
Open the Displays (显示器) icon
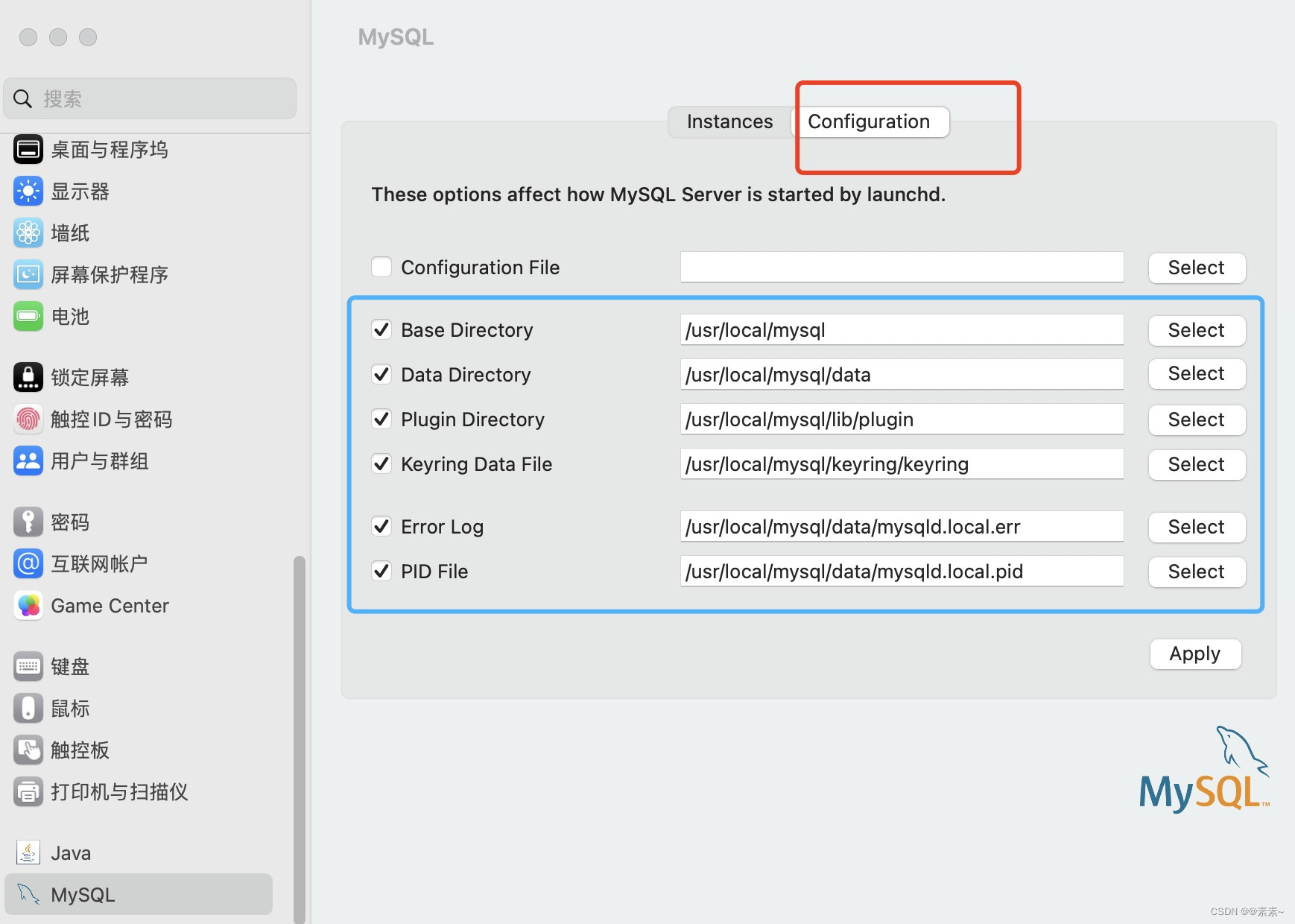(x=28, y=192)
